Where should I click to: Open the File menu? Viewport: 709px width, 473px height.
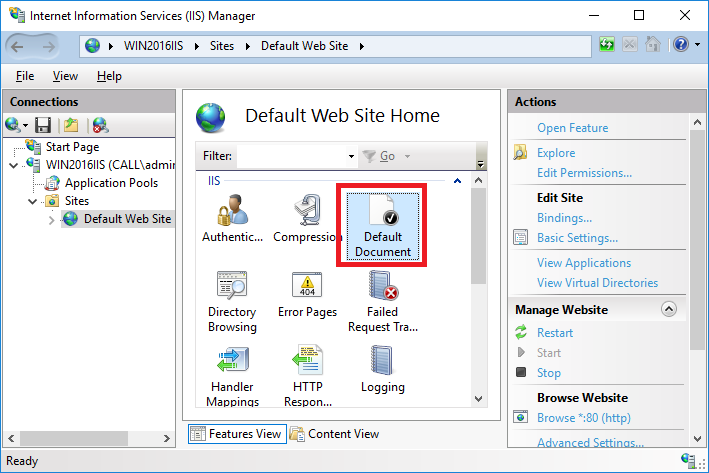(x=25, y=76)
